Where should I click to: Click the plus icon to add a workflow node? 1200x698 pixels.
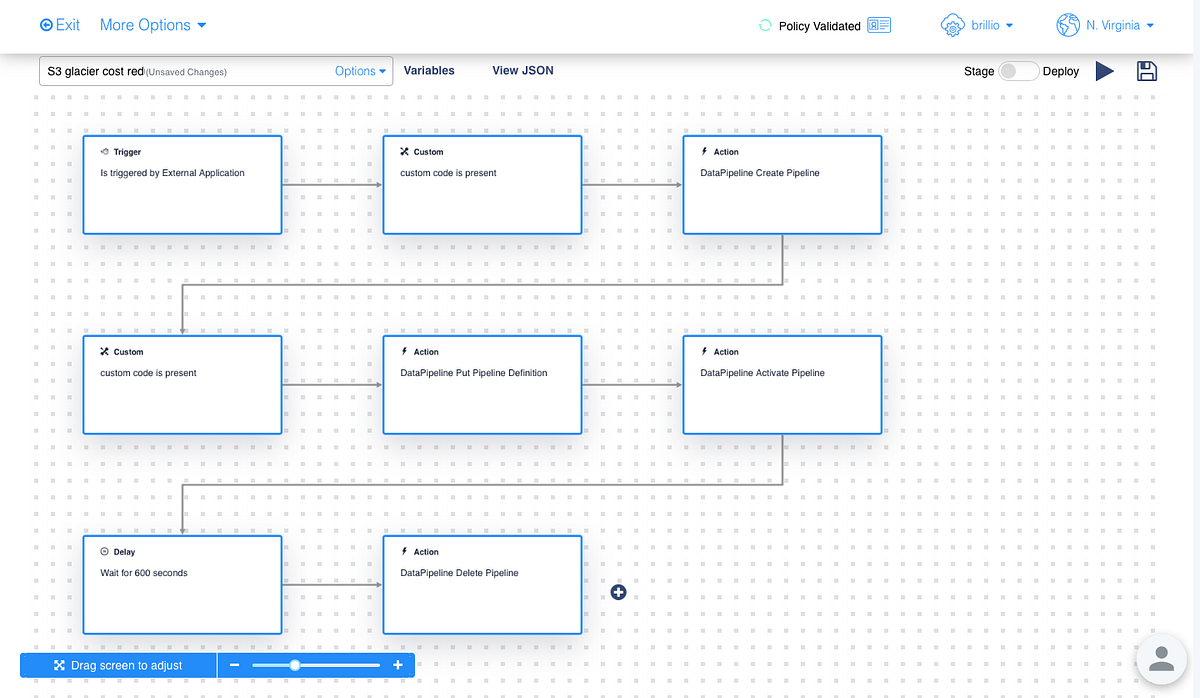click(x=618, y=592)
